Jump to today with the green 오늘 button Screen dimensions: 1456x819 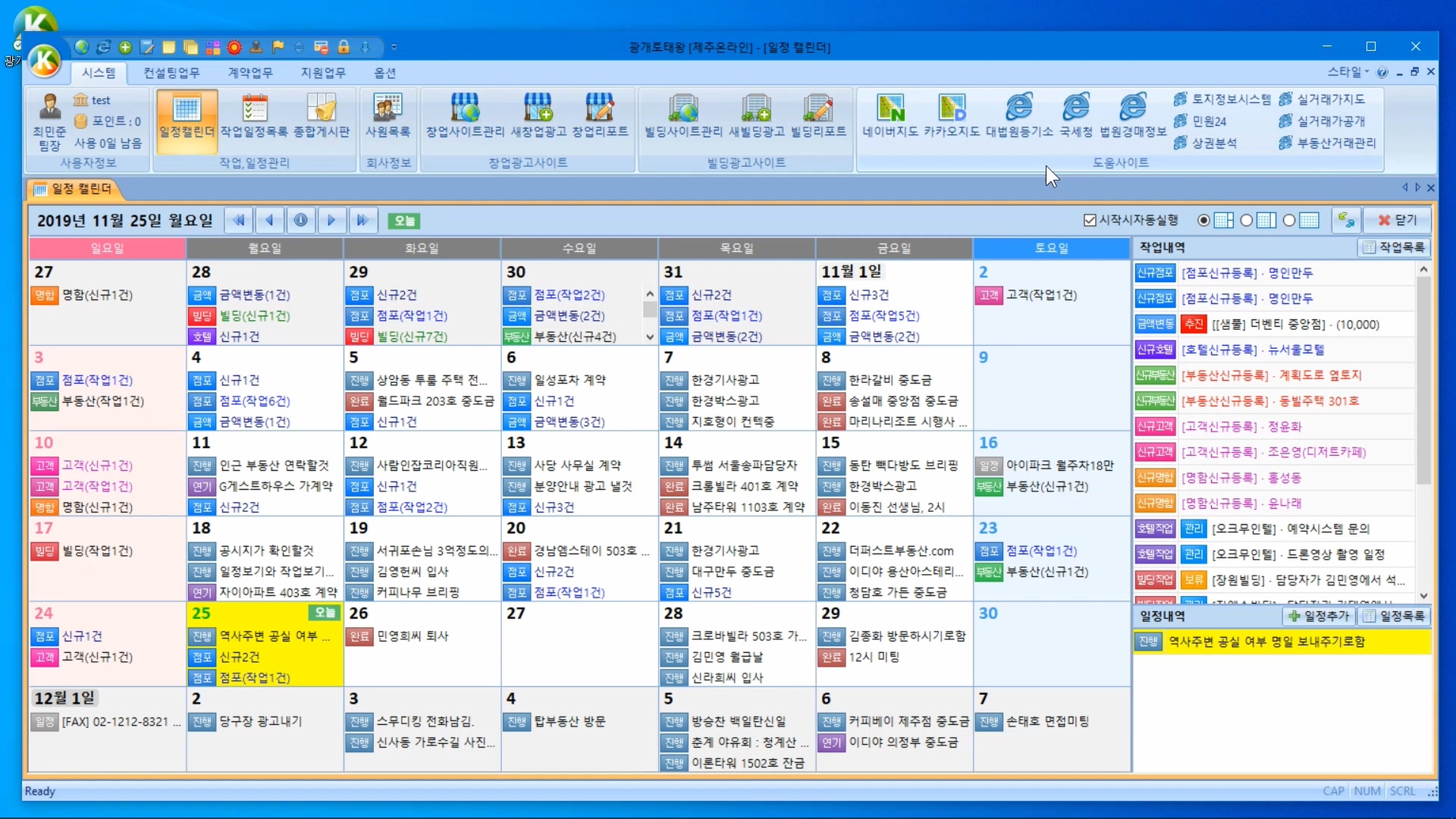(404, 221)
